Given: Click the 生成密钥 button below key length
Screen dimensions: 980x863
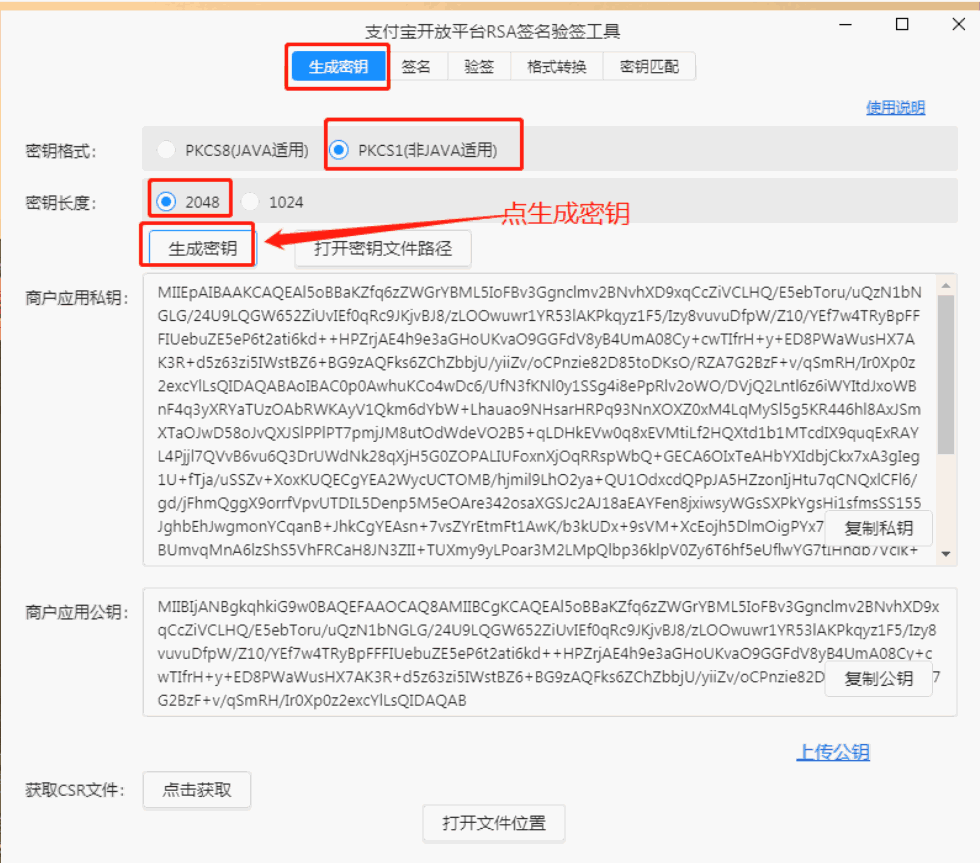Looking at the screenshot, I should tap(202, 248).
